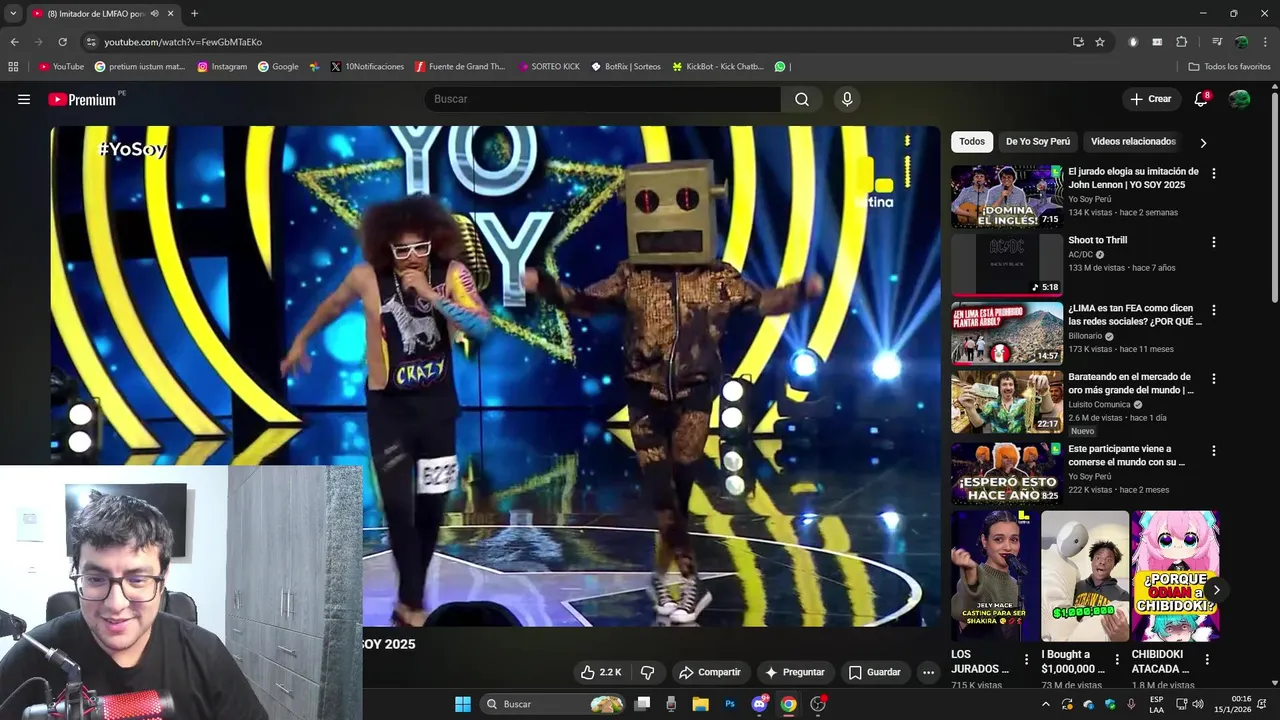This screenshot has height=720, width=1280.
Task: Select the Todos filter chip
Action: pos(972,142)
